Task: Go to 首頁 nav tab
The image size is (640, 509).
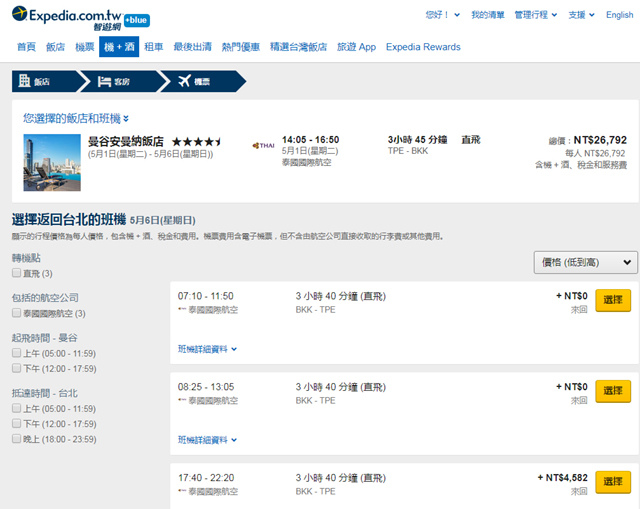Action: (26, 47)
